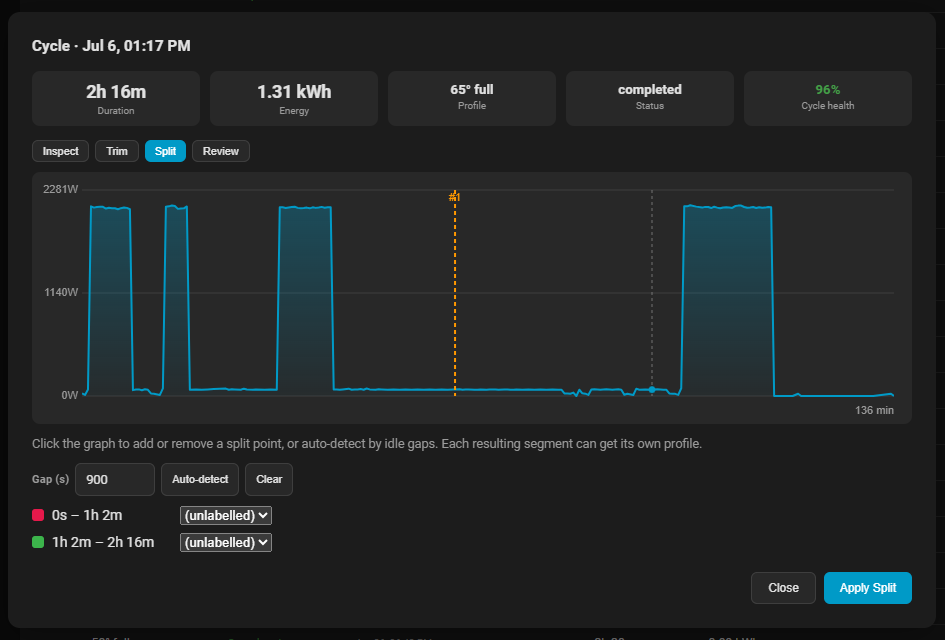Click the 96% Cycle health card
945x640 pixels.
[828, 99]
